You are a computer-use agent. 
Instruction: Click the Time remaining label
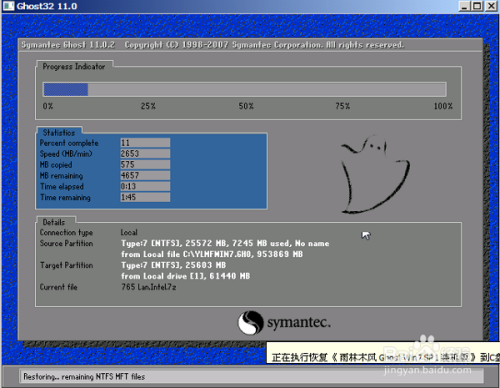click(65, 197)
